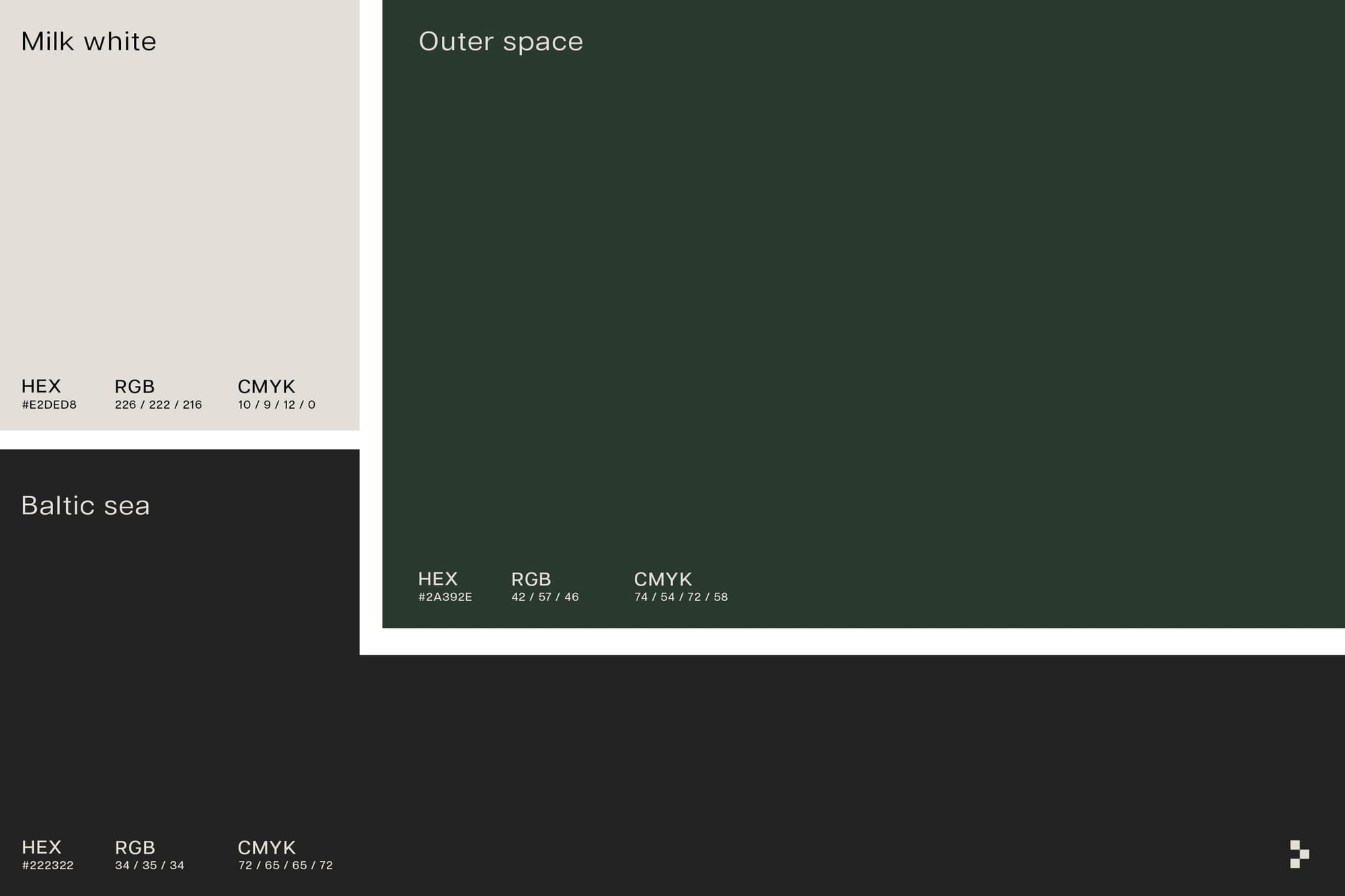Image resolution: width=1345 pixels, height=896 pixels.
Task: Click the pixel logo icon in the corner
Action: tap(1299, 854)
